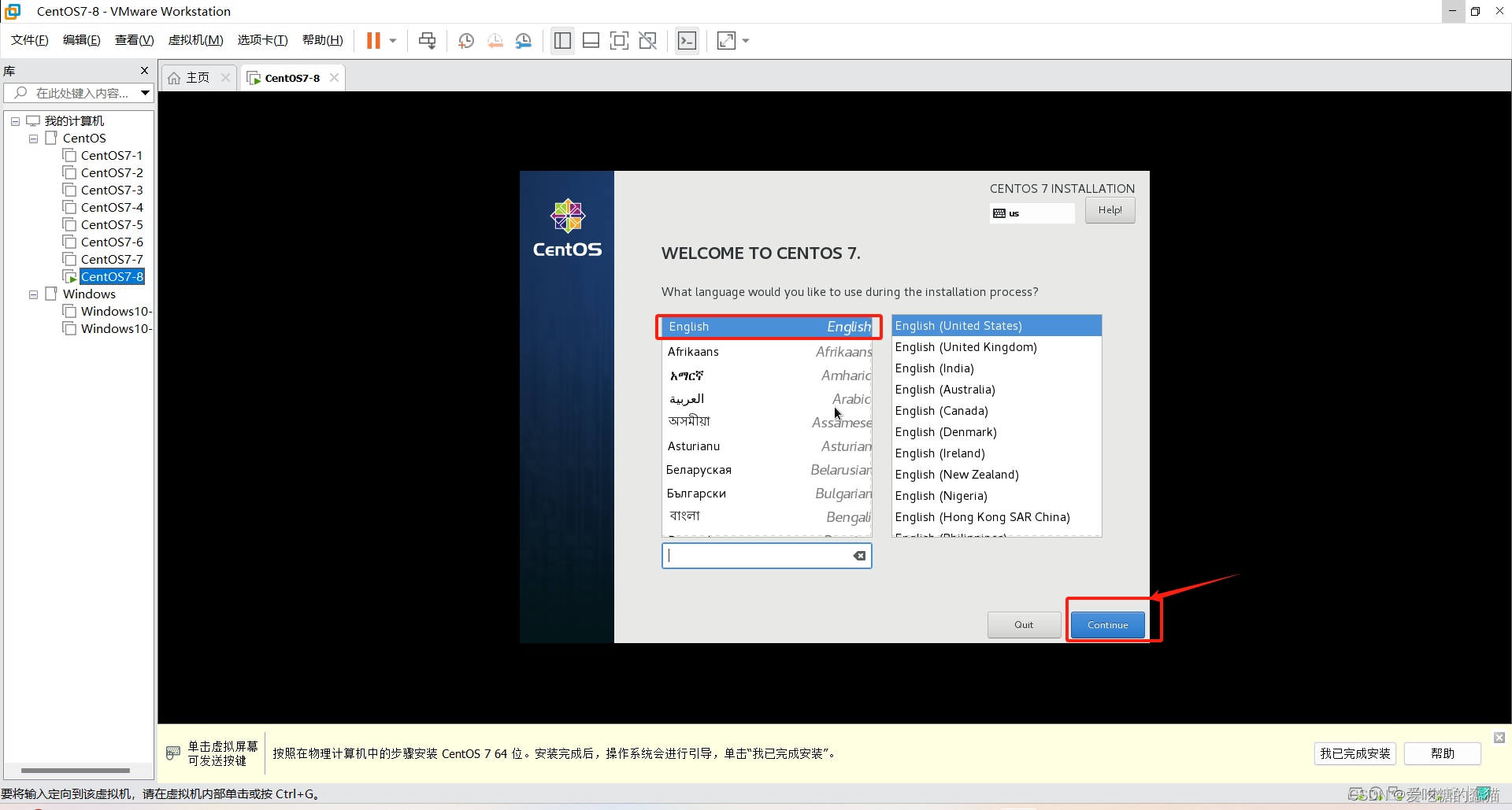Viewport: 1512px width, 810px height.
Task: Open the 文件(F) menu
Action: point(30,40)
